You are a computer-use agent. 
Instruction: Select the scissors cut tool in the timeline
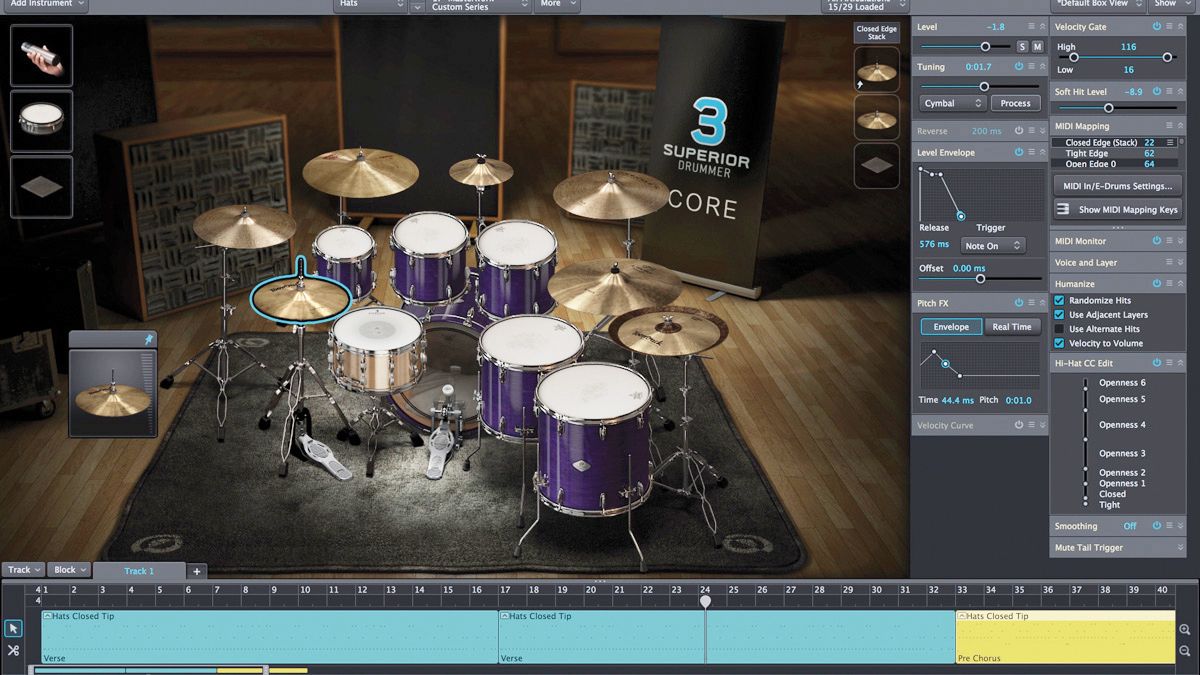tap(13, 650)
